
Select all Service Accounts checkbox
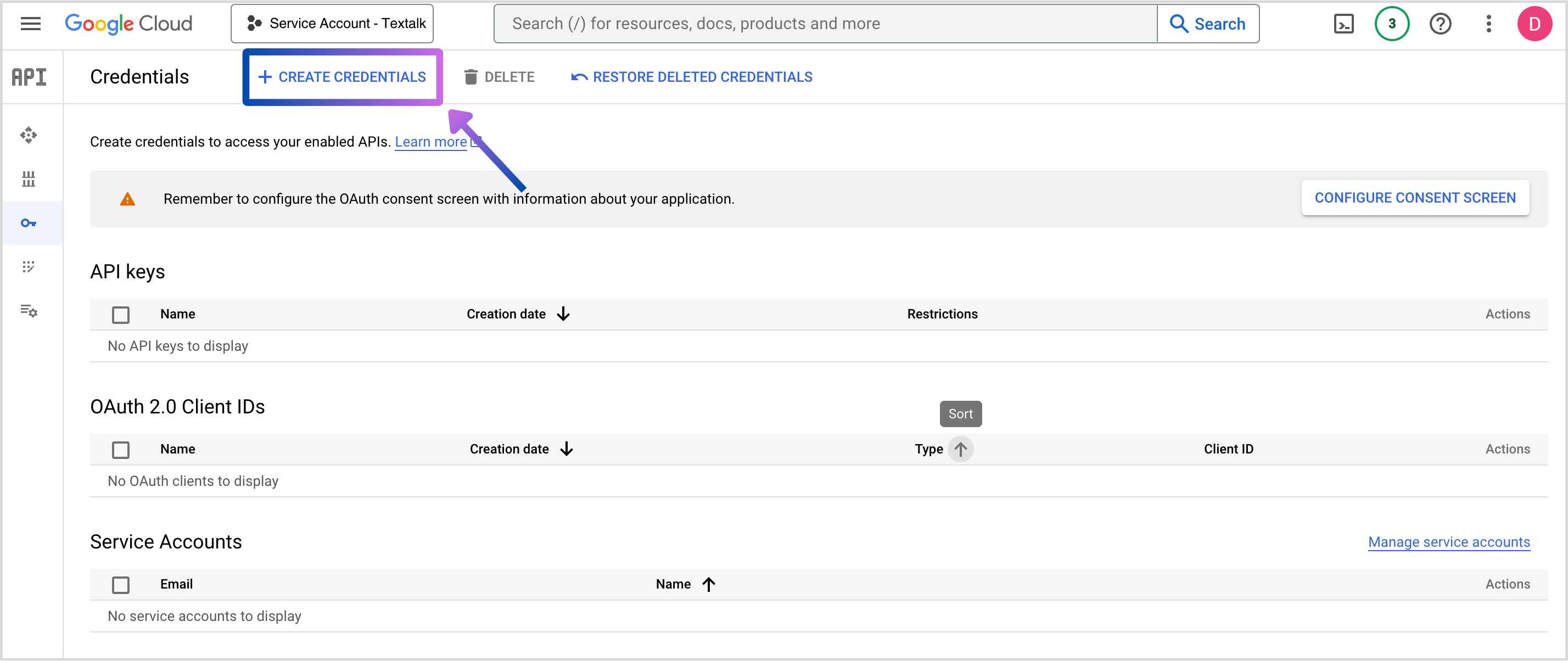pyautogui.click(x=121, y=585)
